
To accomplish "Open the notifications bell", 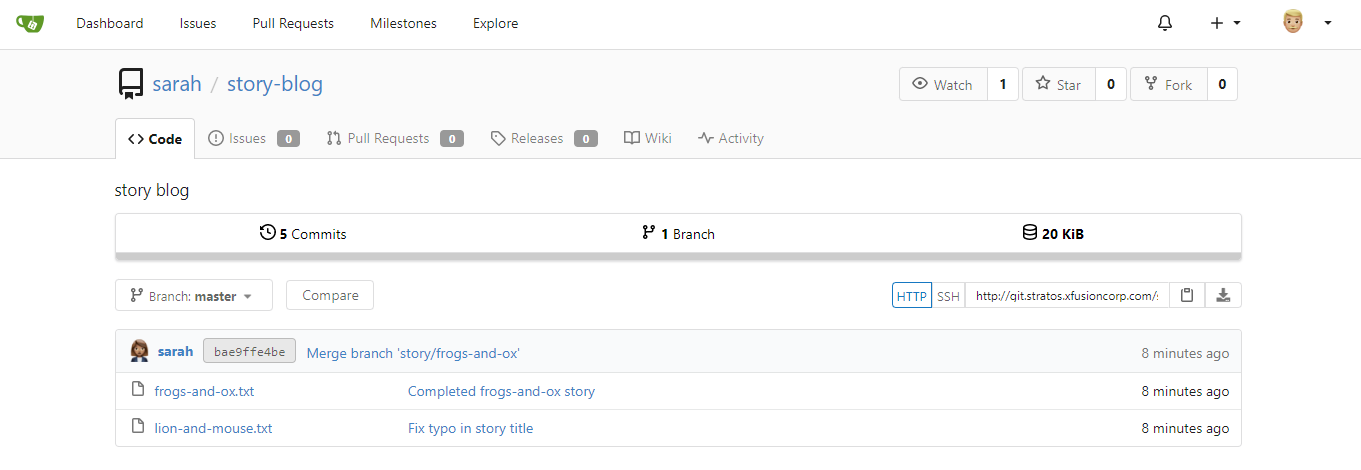I will (x=1165, y=23).
